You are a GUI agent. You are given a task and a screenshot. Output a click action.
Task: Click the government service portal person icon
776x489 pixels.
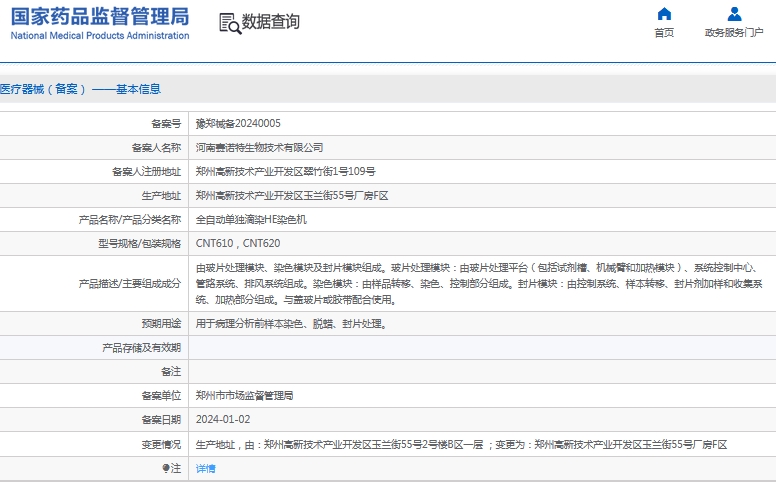pyautogui.click(x=734, y=14)
